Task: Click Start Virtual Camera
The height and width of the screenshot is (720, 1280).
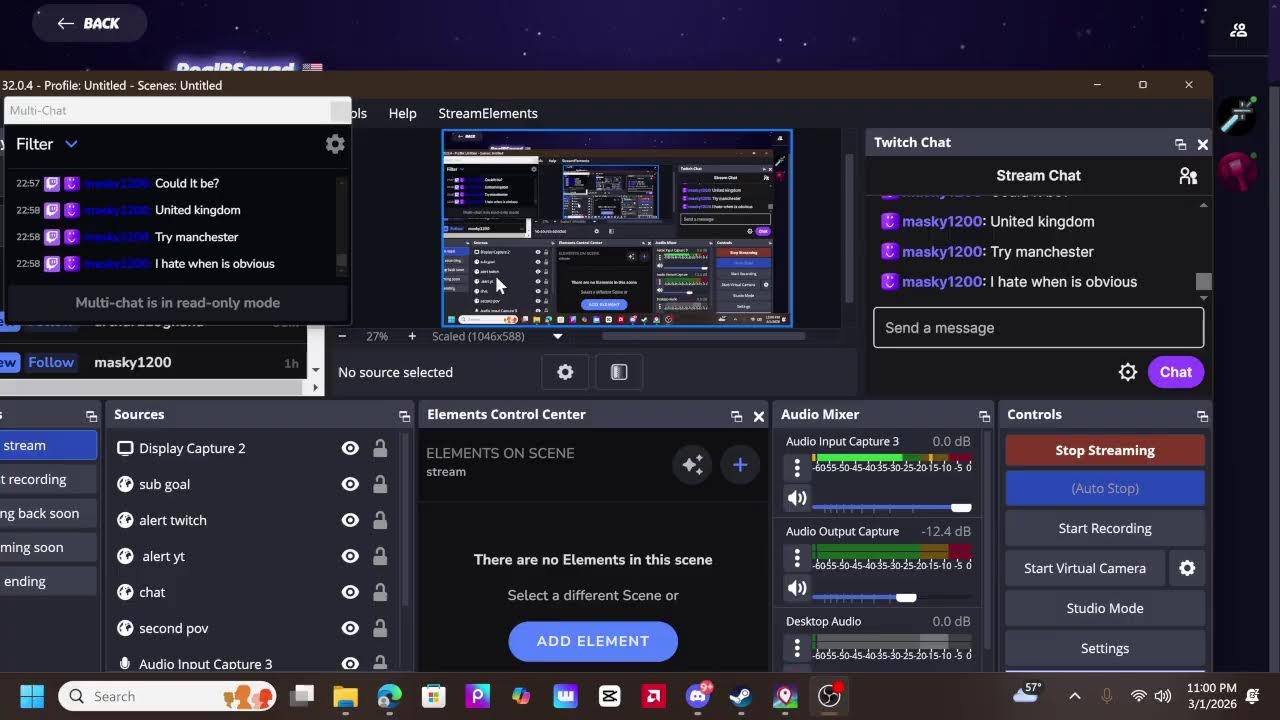Action: (x=1085, y=568)
